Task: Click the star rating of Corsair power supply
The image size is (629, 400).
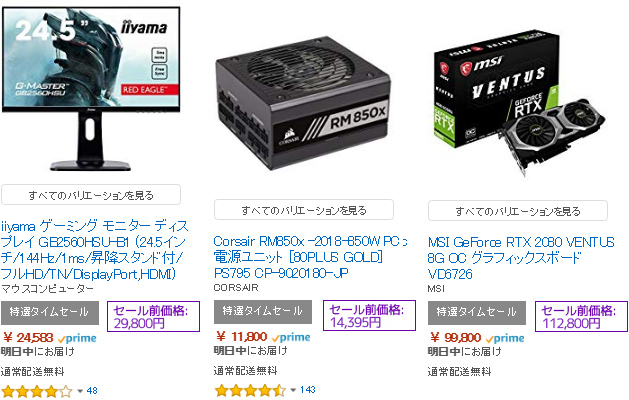Action: click(250, 390)
